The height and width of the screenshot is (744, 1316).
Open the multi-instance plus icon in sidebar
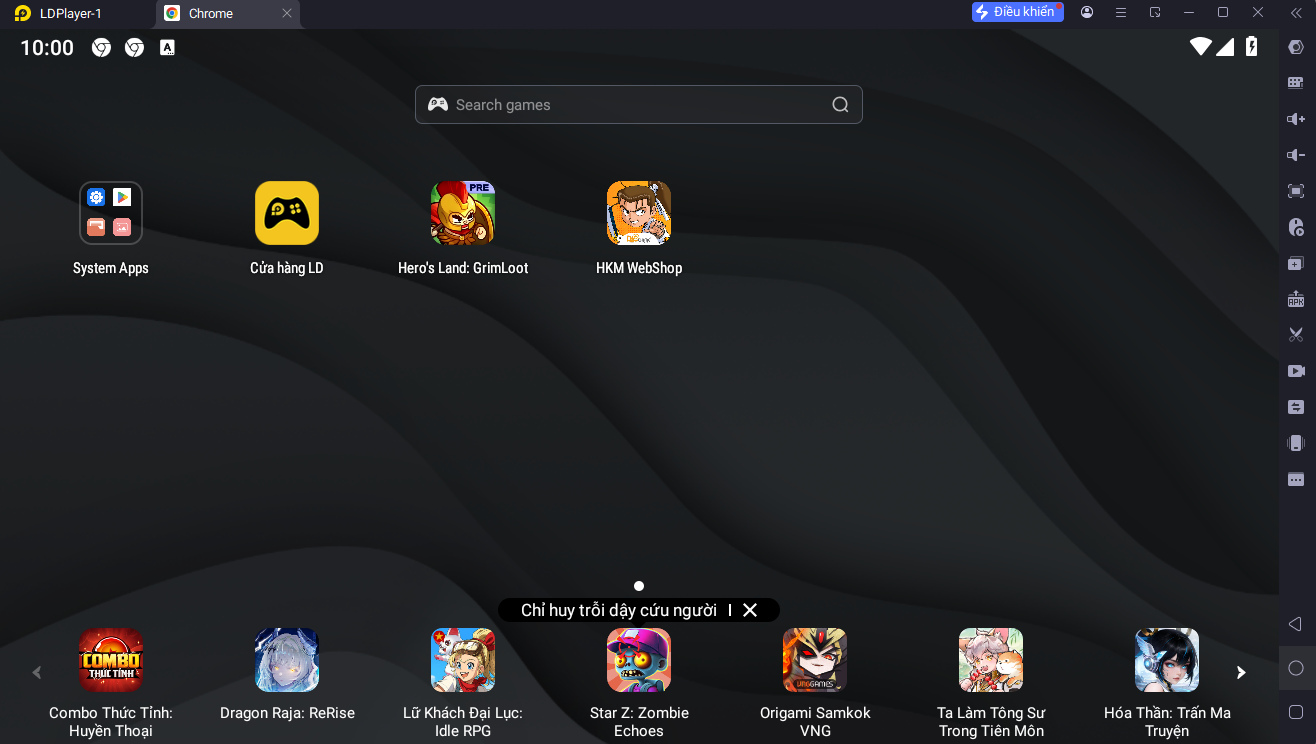(1296, 263)
